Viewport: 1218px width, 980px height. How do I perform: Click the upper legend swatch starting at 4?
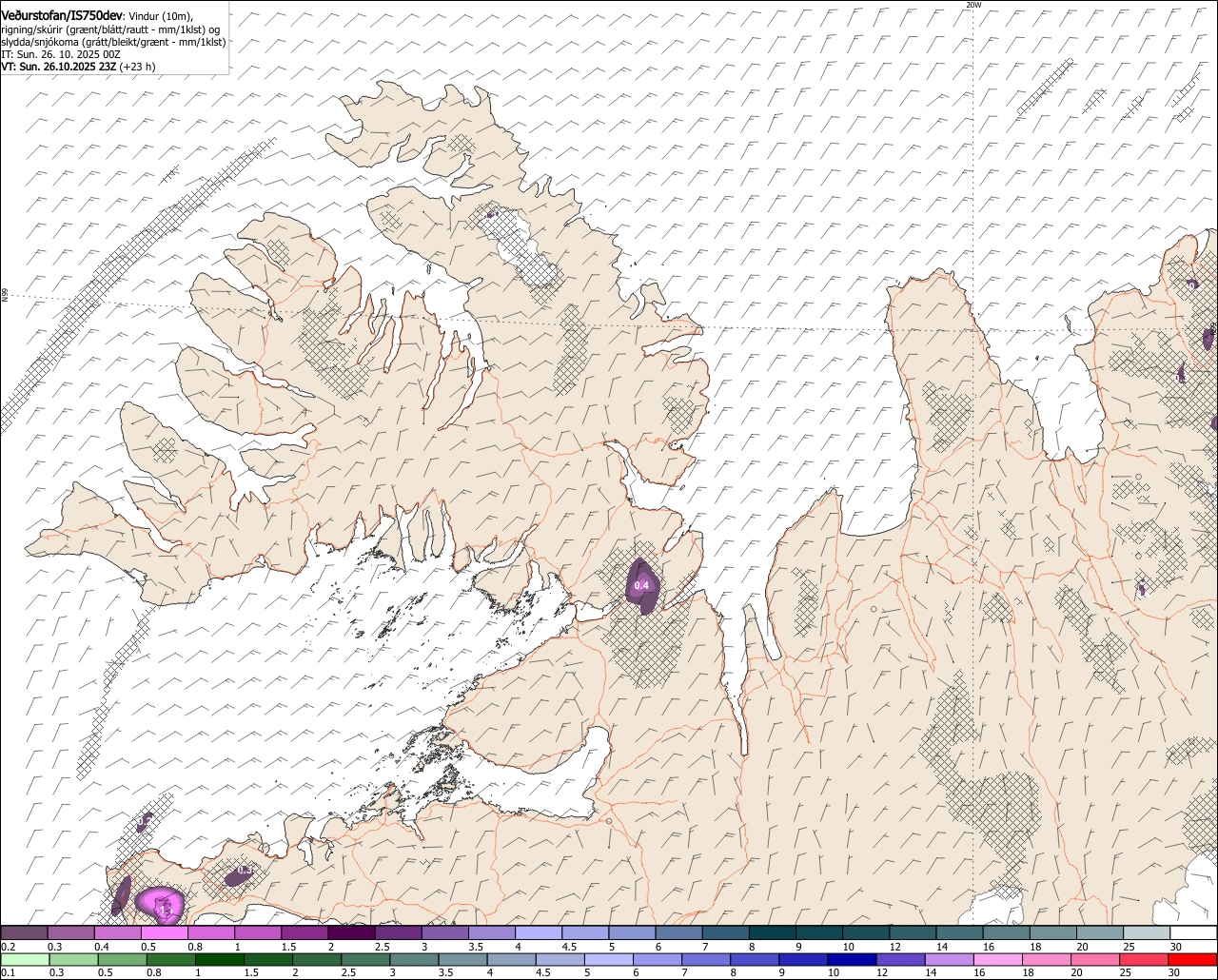539,933
